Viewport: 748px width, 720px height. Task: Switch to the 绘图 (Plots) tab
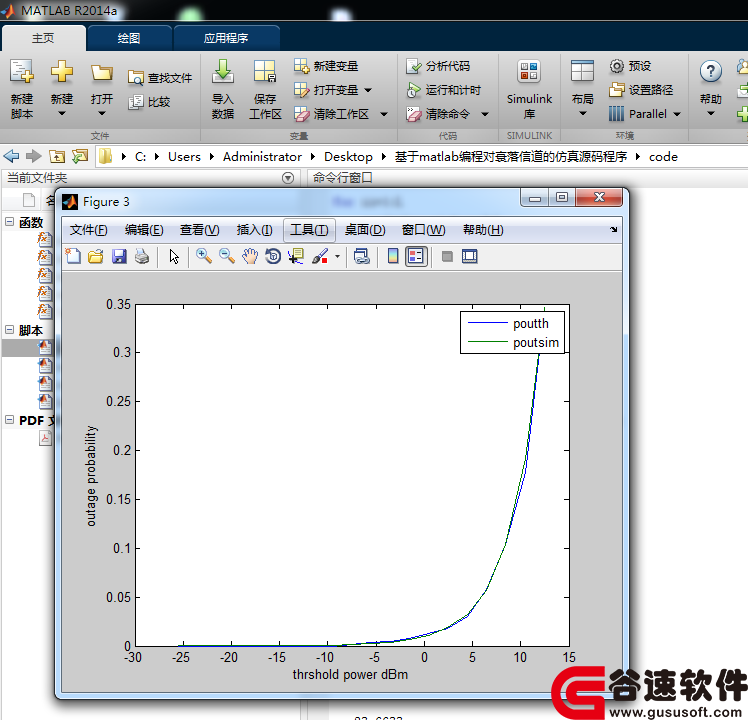tap(129, 38)
